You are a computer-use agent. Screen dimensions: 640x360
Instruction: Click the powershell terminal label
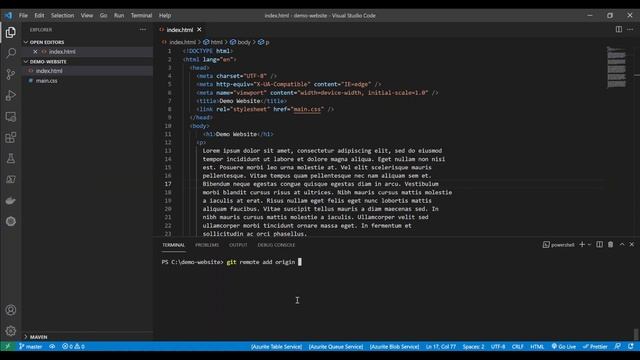click(558, 245)
